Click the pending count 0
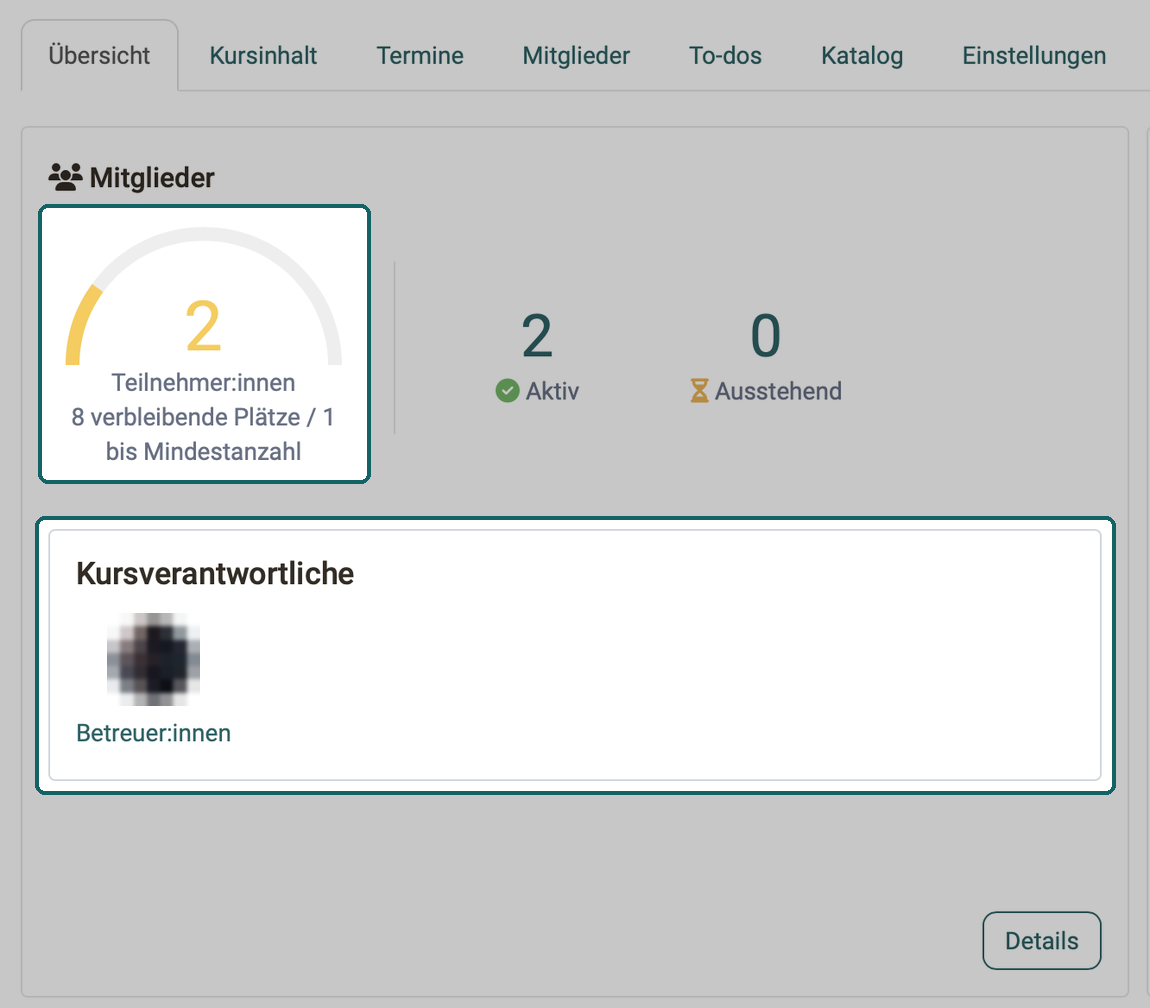Viewport: 1150px width, 1008px height. click(766, 336)
